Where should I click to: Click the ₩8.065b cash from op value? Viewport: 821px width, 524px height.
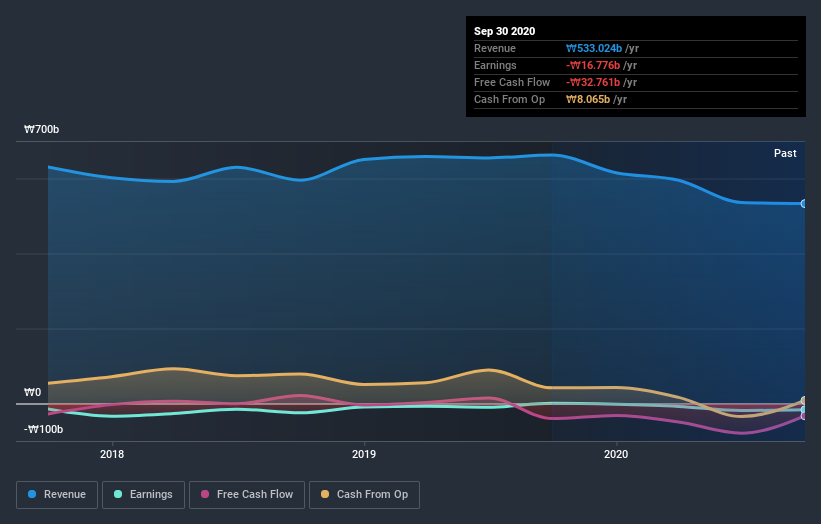[x=588, y=99]
